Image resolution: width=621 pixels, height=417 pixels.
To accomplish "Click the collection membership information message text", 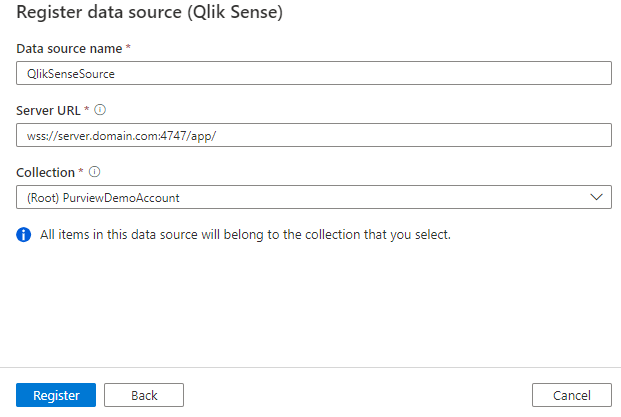I will pyautogui.click(x=246, y=235).
